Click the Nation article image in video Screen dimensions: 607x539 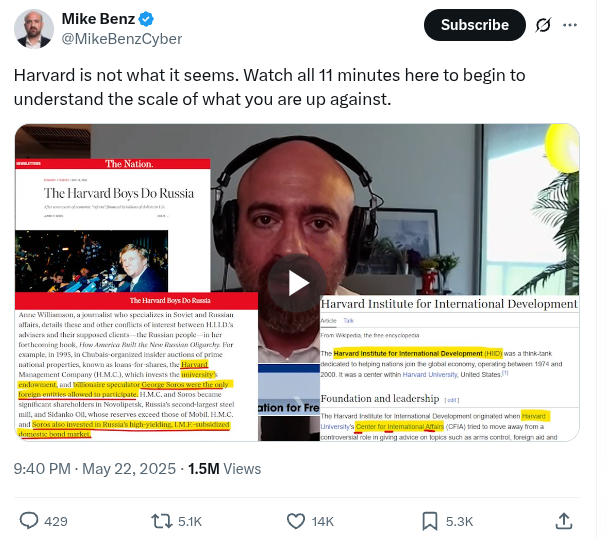coord(113,225)
